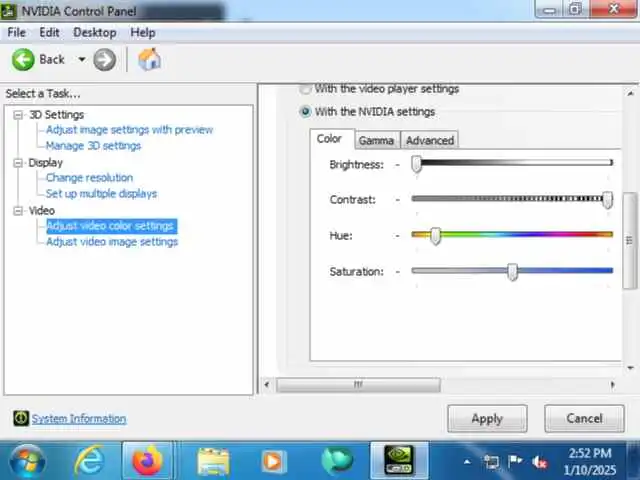
Task: Click the grey Forward arrow icon
Action: tap(104, 60)
